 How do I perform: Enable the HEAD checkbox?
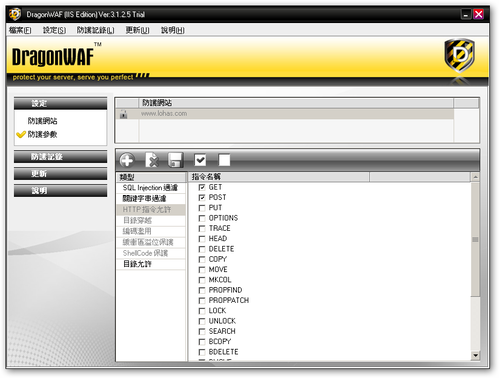tap(202, 239)
